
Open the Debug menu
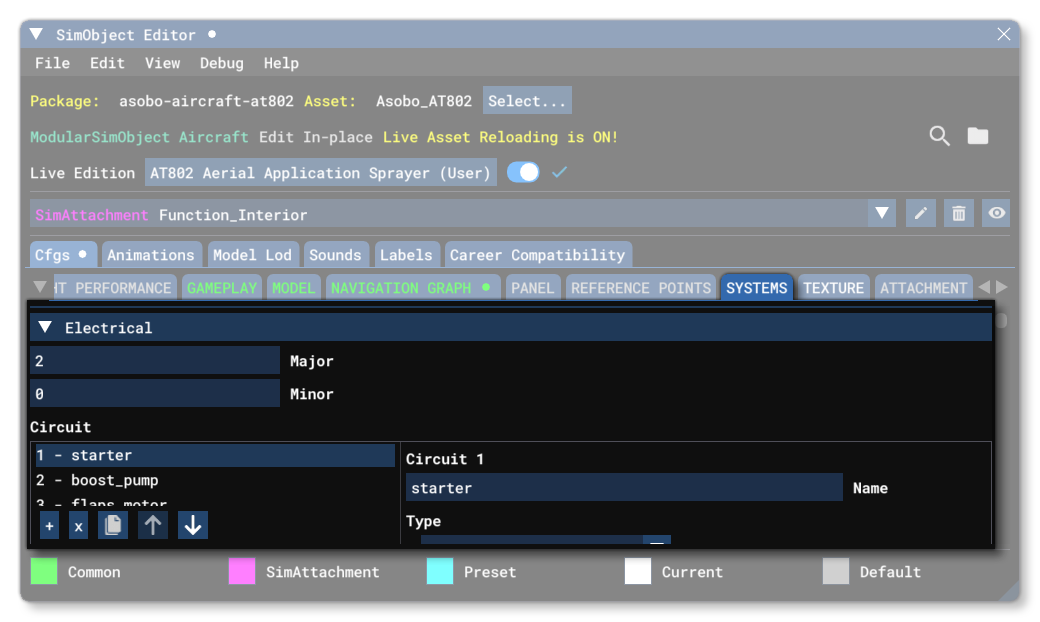[x=221, y=62]
